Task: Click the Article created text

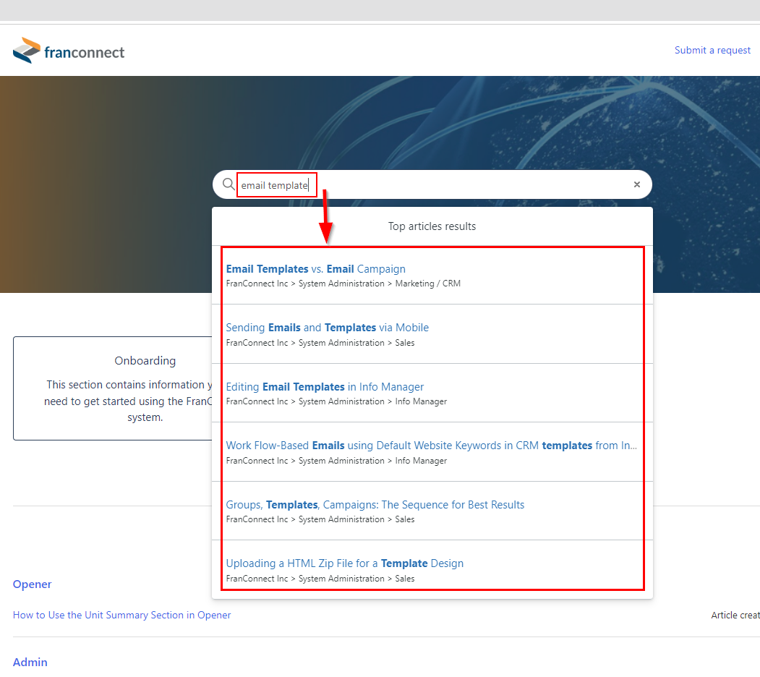Action: (x=735, y=615)
